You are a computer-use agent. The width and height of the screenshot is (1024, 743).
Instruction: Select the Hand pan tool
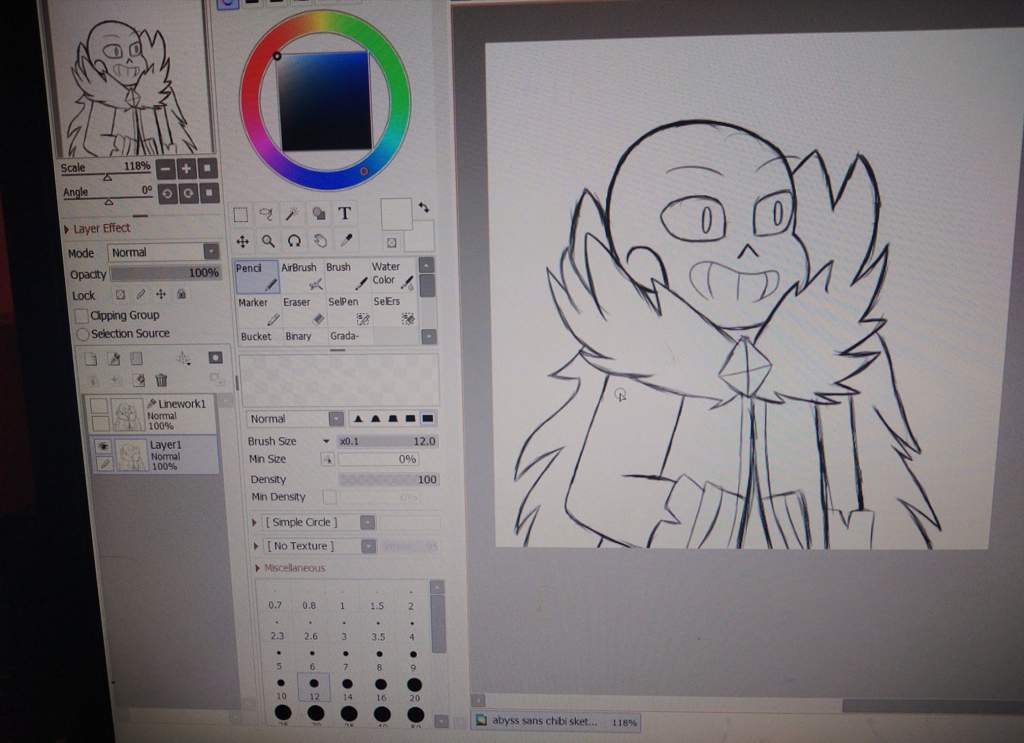click(320, 241)
